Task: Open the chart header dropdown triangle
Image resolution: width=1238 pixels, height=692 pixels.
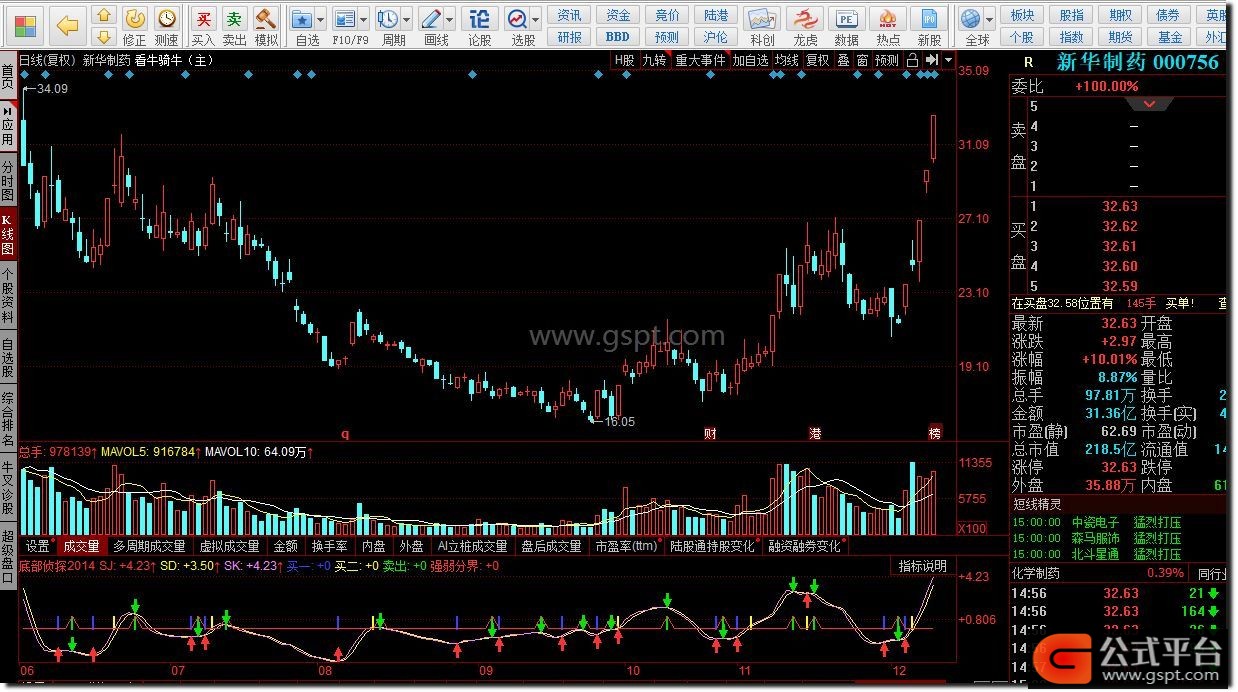Action: click(948, 60)
